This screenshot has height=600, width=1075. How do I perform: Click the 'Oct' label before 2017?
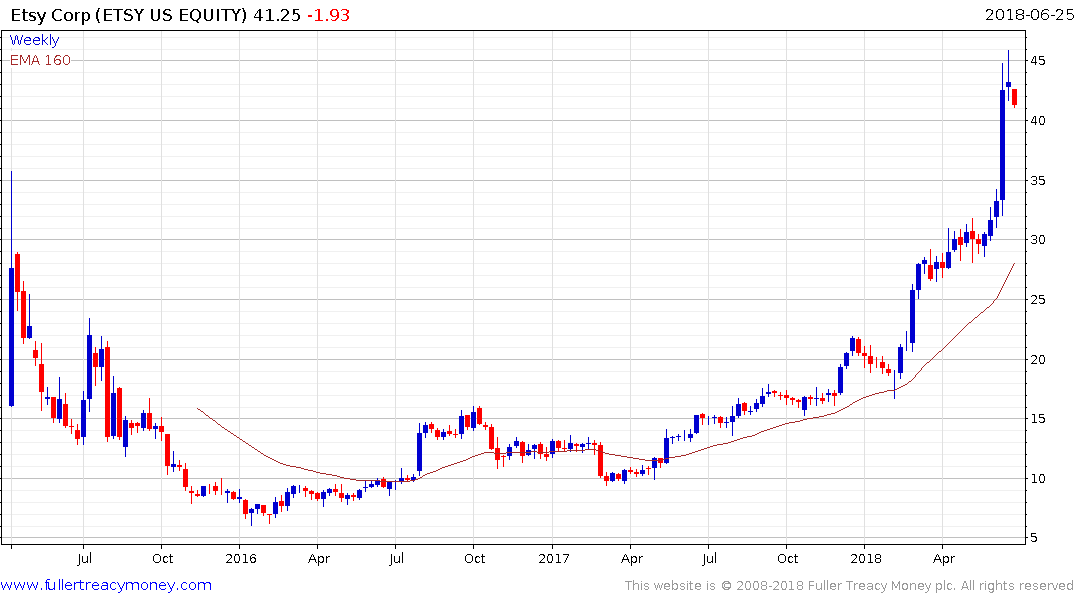[474, 558]
